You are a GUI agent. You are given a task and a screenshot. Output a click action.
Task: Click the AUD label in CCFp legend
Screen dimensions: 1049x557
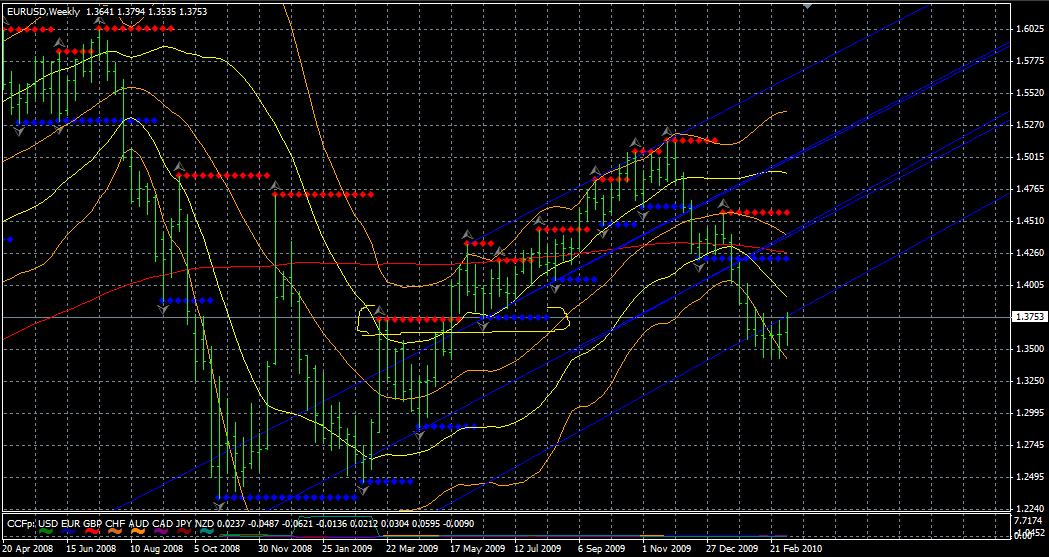pyautogui.click(x=138, y=524)
